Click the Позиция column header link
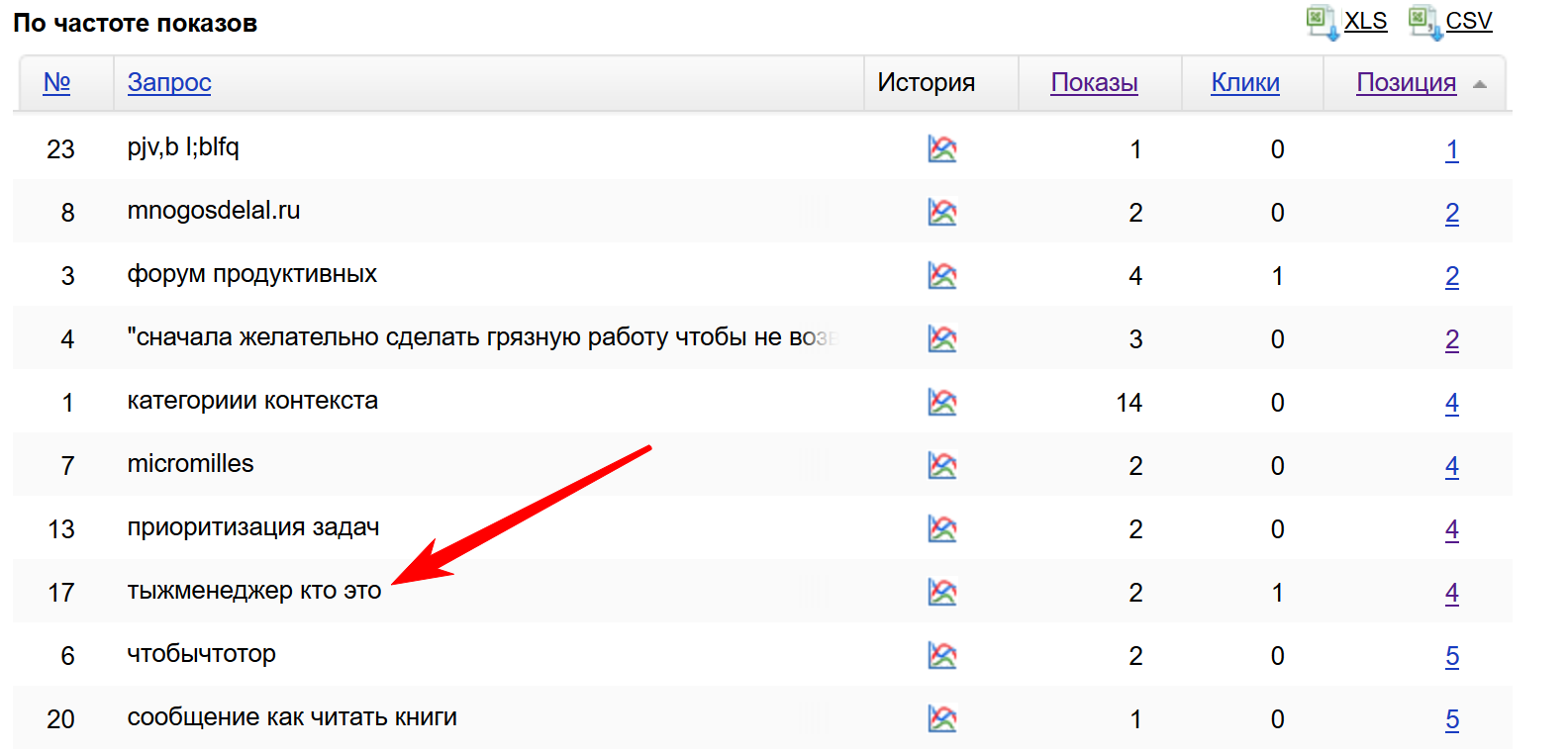The width and height of the screenshot is (1568, 753). 1406,83
